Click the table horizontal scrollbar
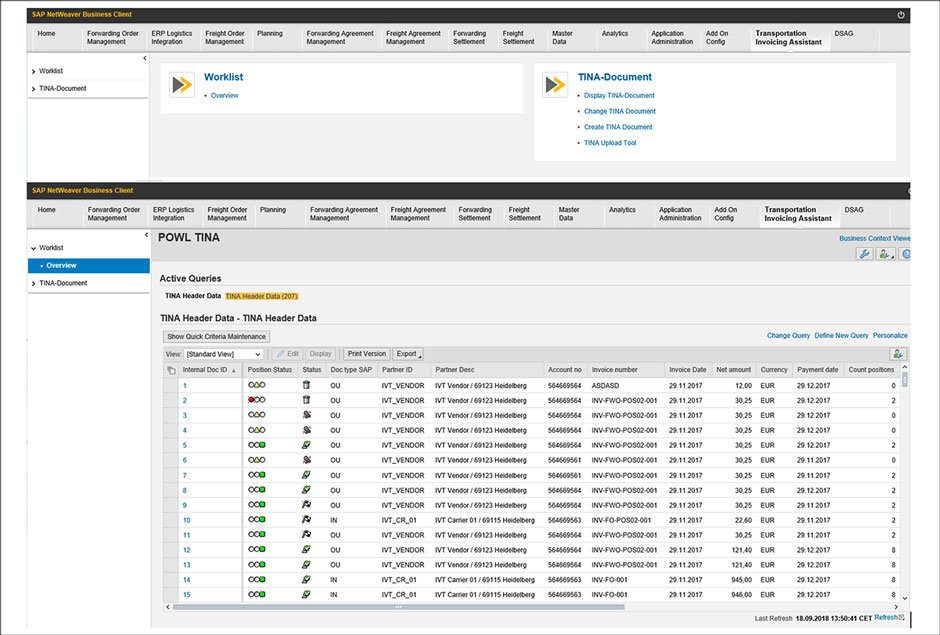The image size is (940, 635). coord(398,607)
